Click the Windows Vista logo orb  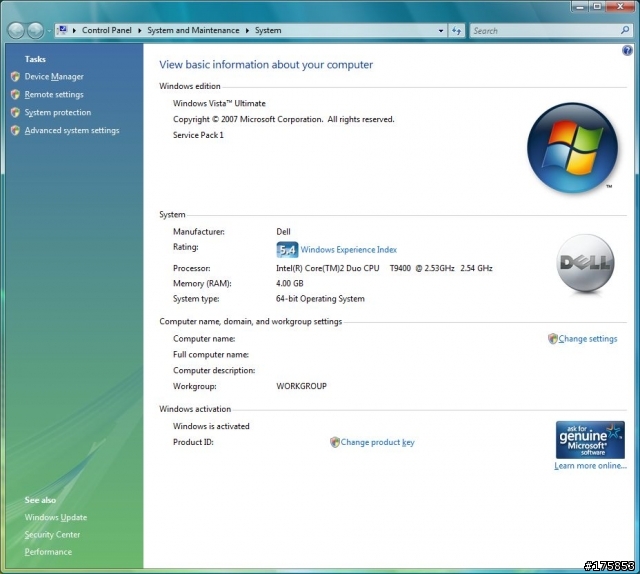(x=572, y=148)
